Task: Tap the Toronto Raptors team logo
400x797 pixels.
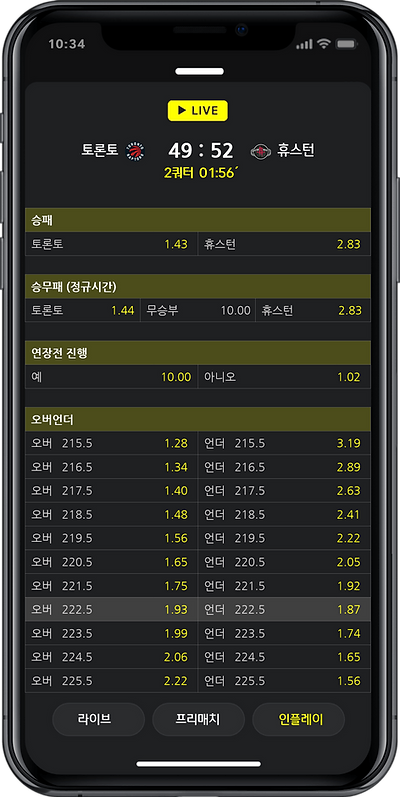Action: coord(135,151)
